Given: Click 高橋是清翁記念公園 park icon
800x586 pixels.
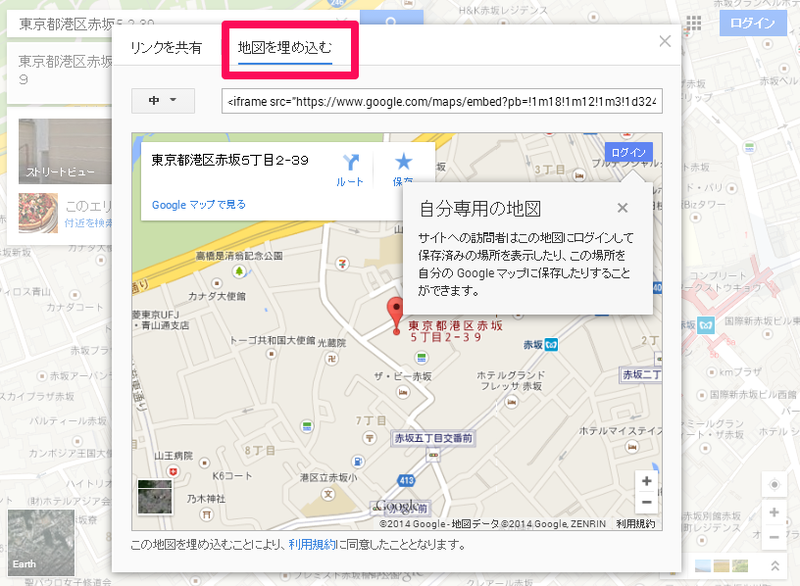Looking at the screenshot, I should pyautogui.click(x=239, y=272).
